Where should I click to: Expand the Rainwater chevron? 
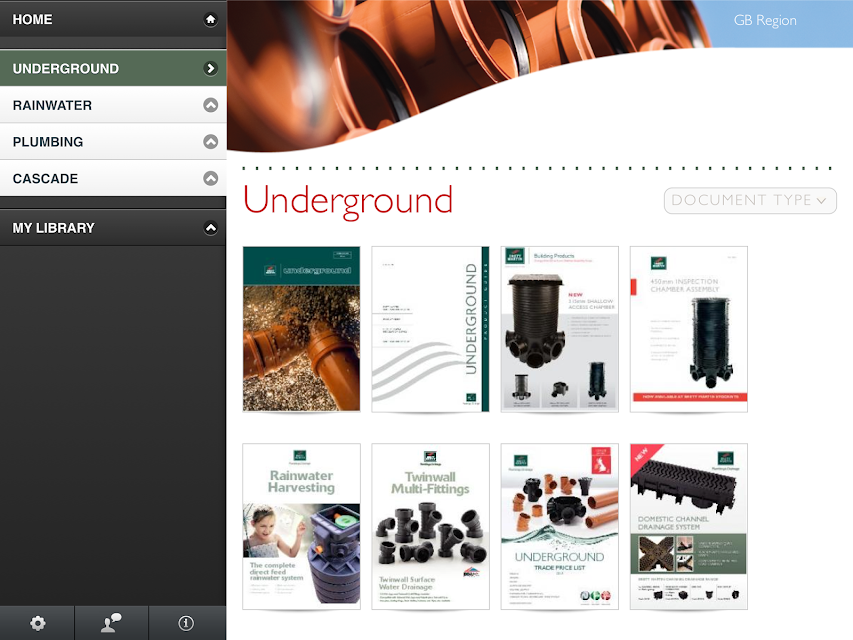211,105
